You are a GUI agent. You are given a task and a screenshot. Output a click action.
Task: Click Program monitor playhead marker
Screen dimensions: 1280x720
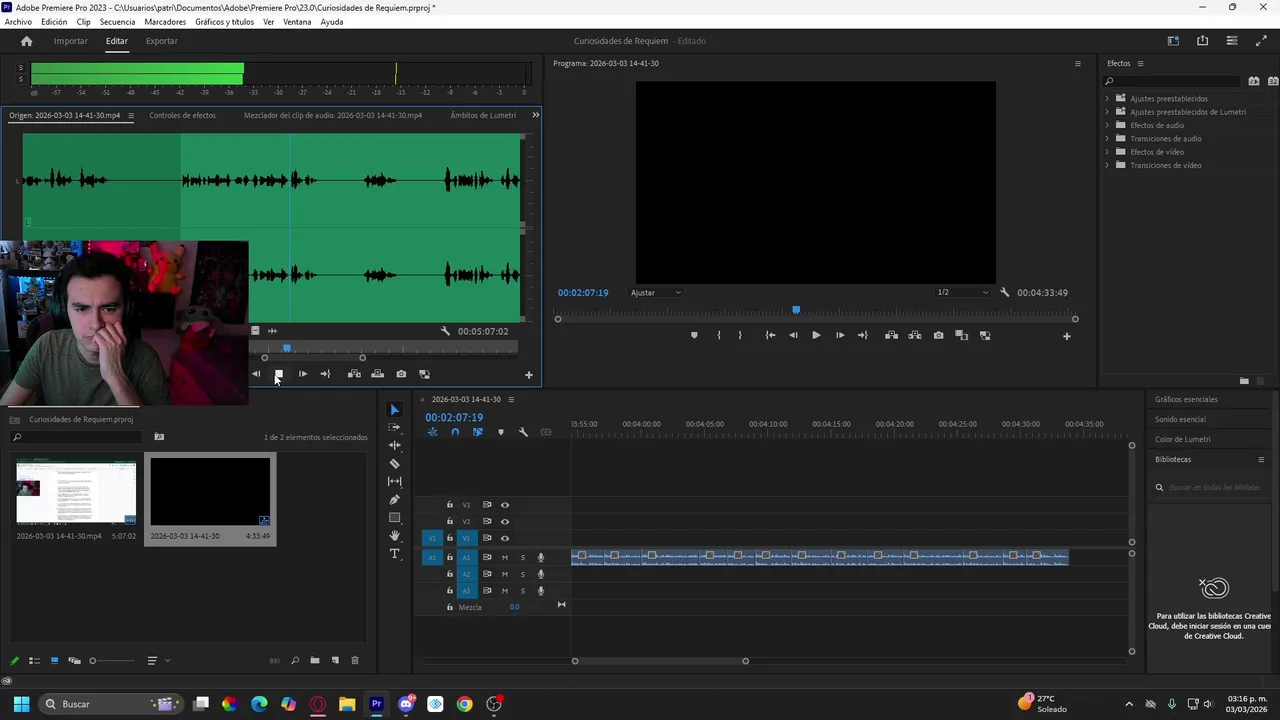(796, 310)
